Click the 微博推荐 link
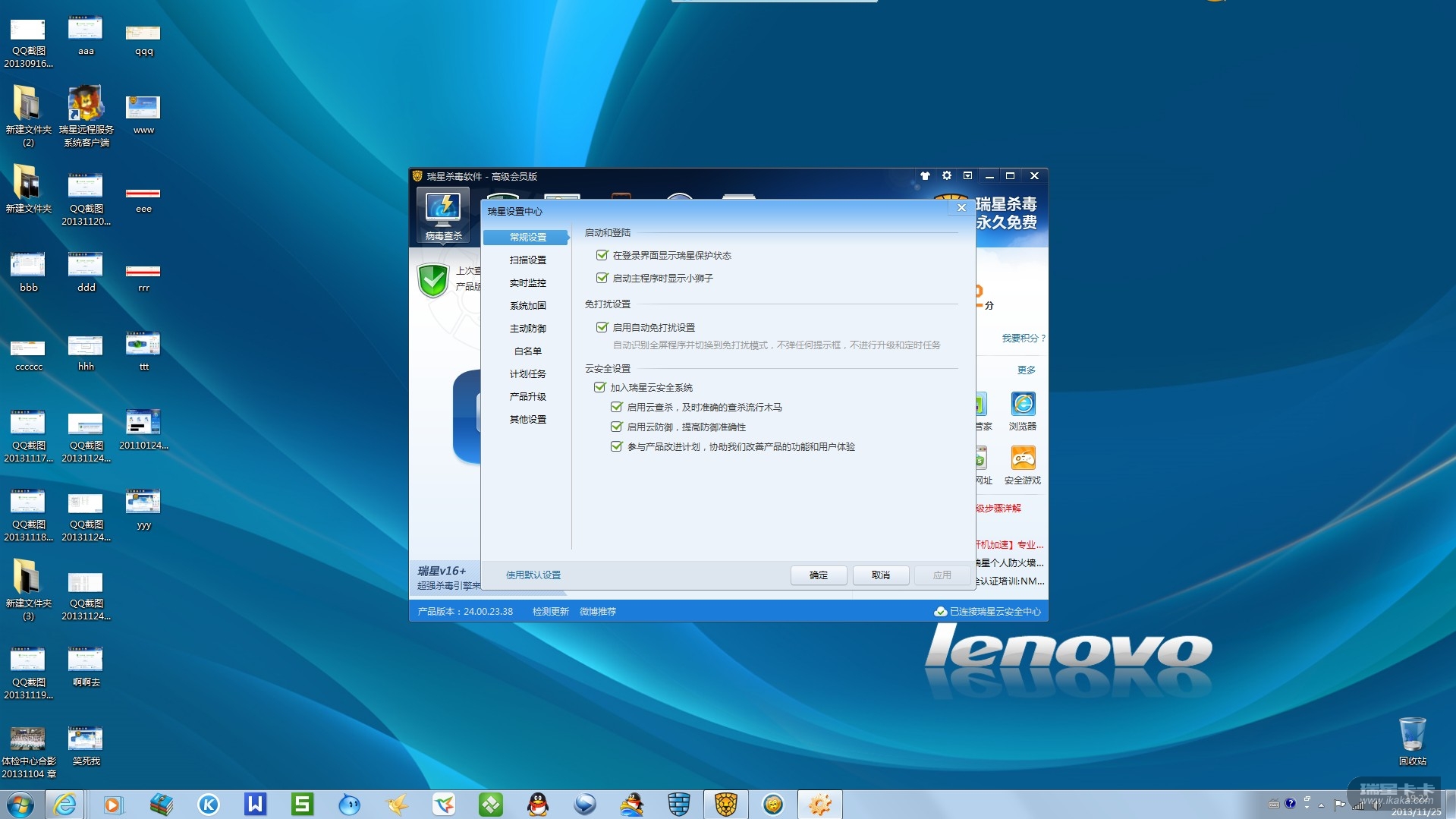Image resolution: width=1456 pixels, height=819 pixels. tap(598, 612)
